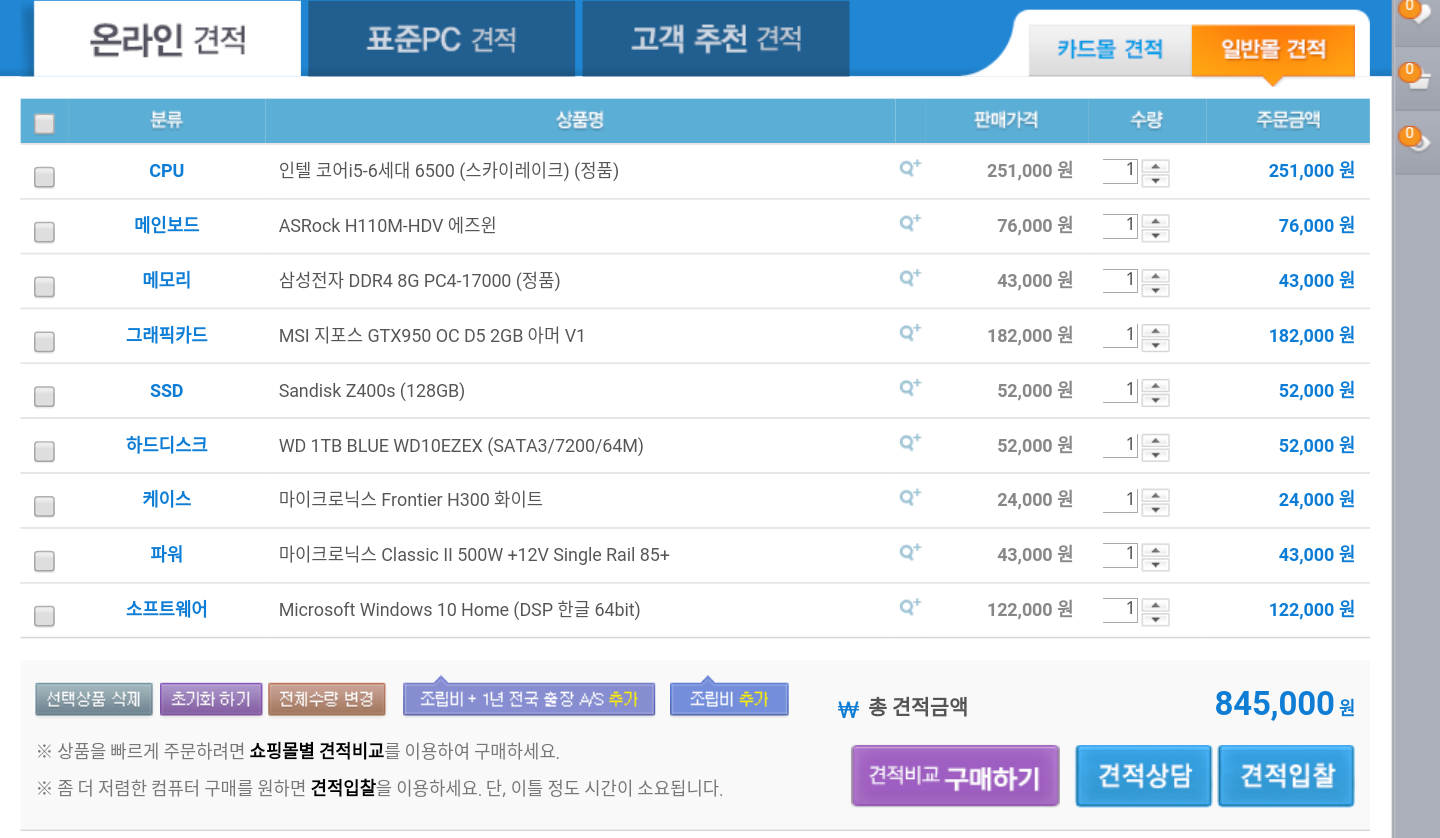Click the magnifier icon beside Sandisk Z400s
The height and width of the screenshot is (838, 1440).
[909, 389]
